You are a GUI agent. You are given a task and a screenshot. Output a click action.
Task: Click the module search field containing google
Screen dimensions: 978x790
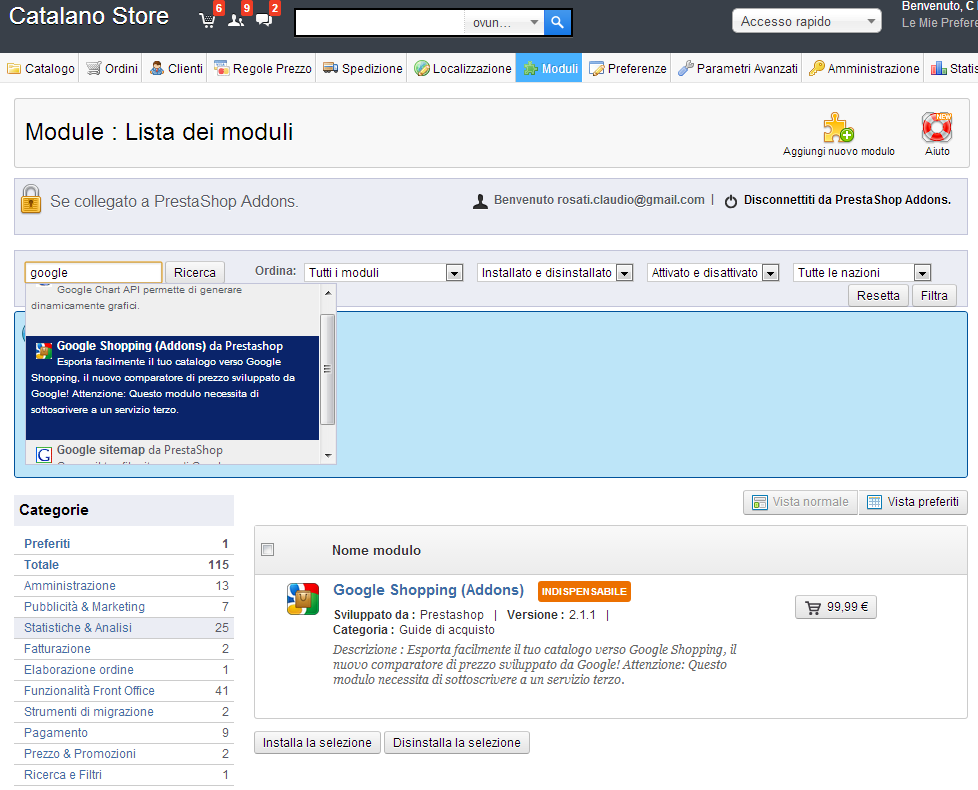[x=94, y=272]
